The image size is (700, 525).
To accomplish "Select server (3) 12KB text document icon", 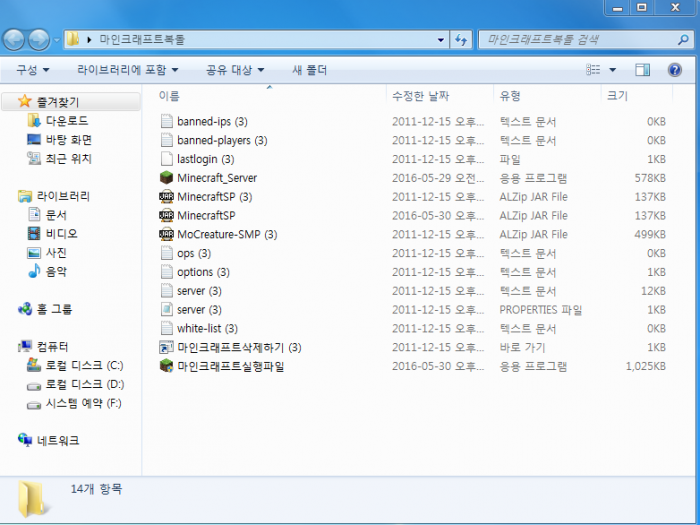I will click(167, 291).
